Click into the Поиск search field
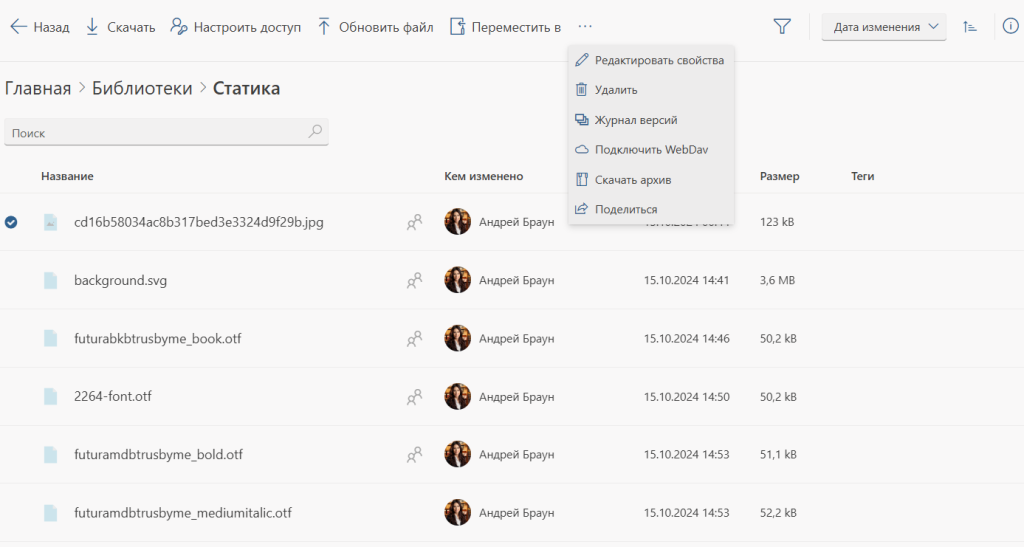Screen dimensions: 1024x547 (x=166, y=132)
